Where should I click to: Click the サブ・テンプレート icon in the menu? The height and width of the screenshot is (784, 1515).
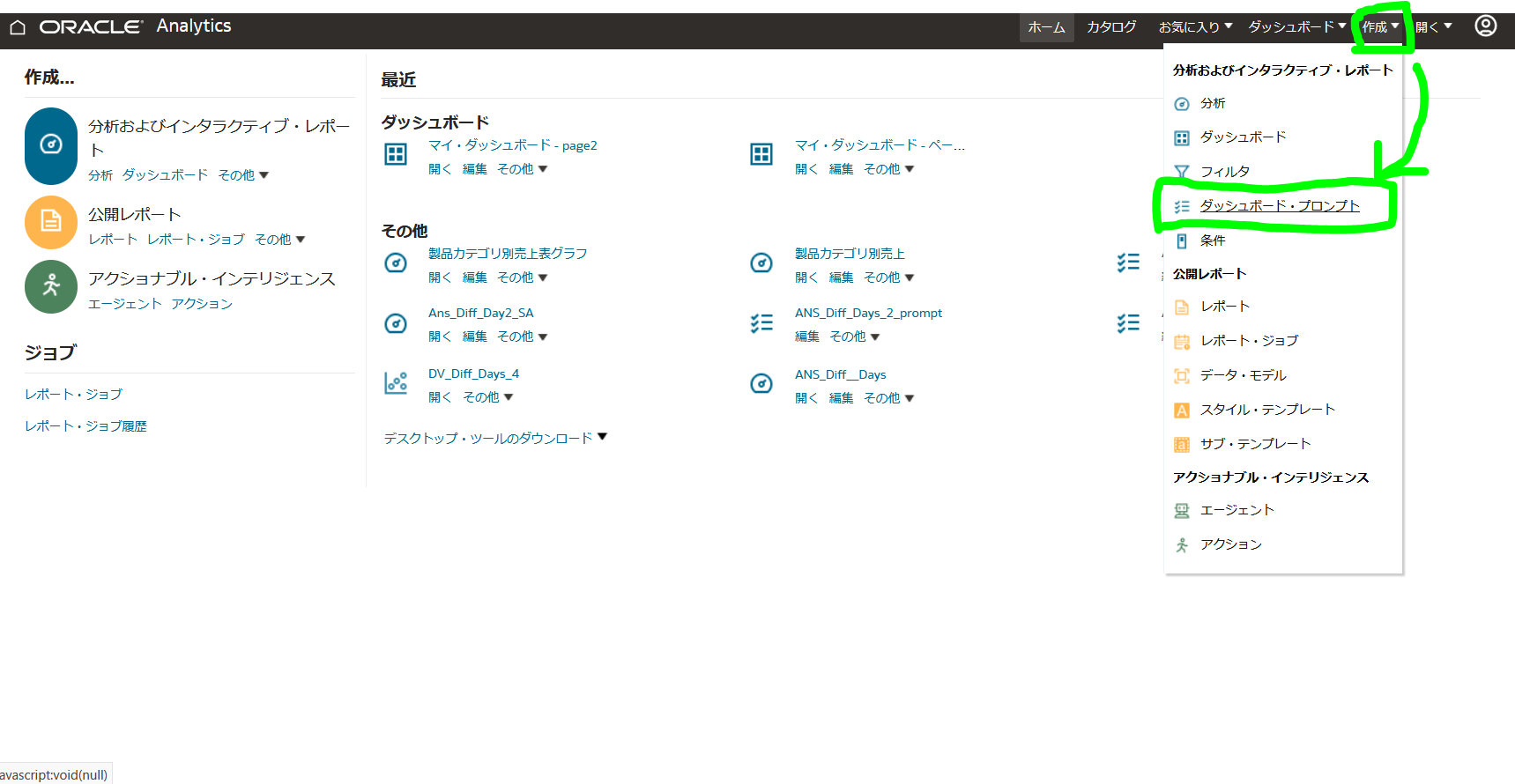[x=1182, y=445]
